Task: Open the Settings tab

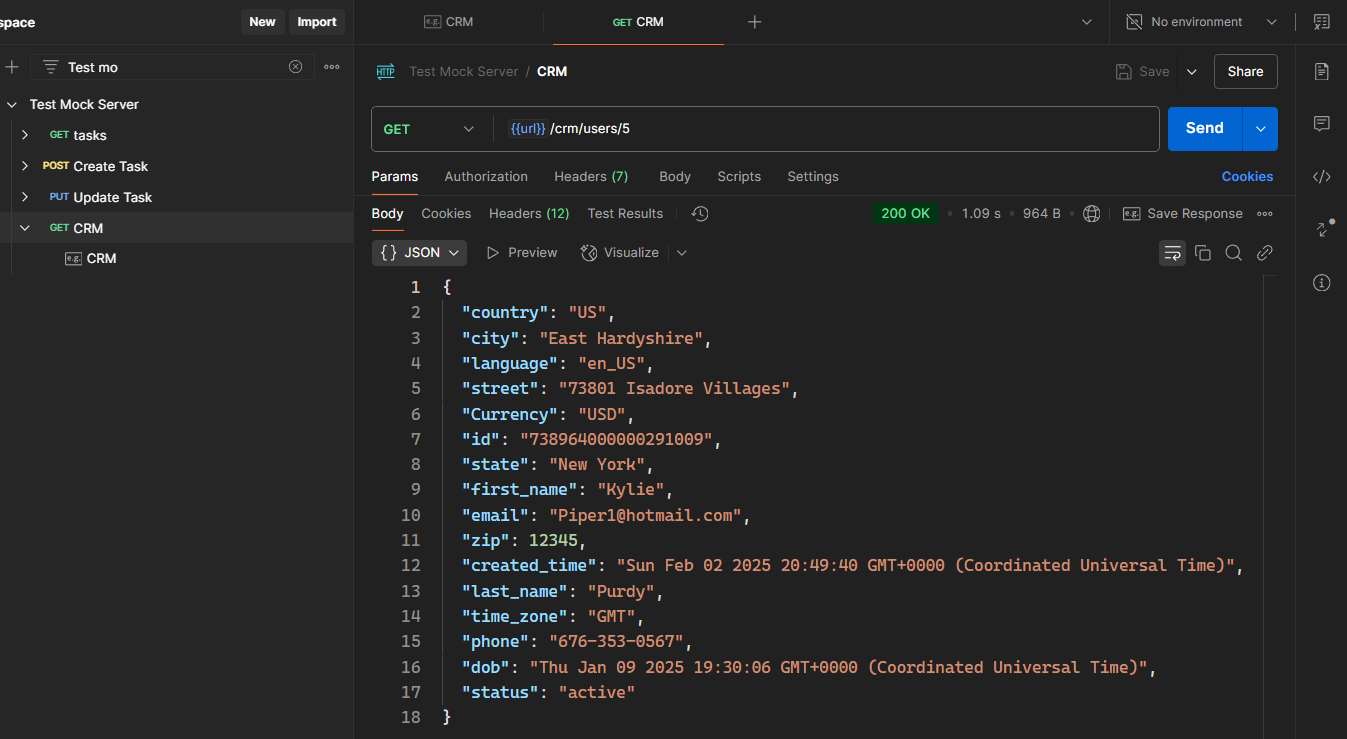Action: [813, 177]
